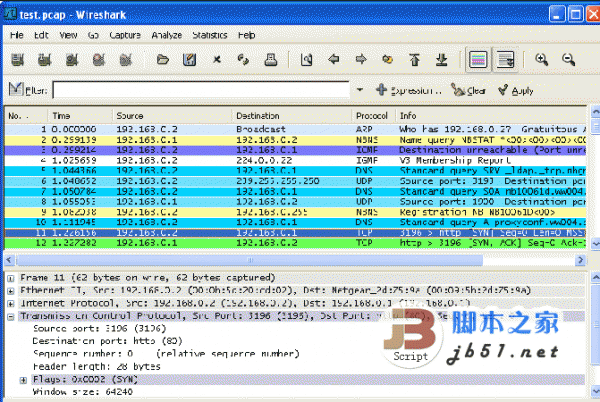Select the Window size: 64240 line
This screenshot has width=600, height=402.
tap(83, 392)
